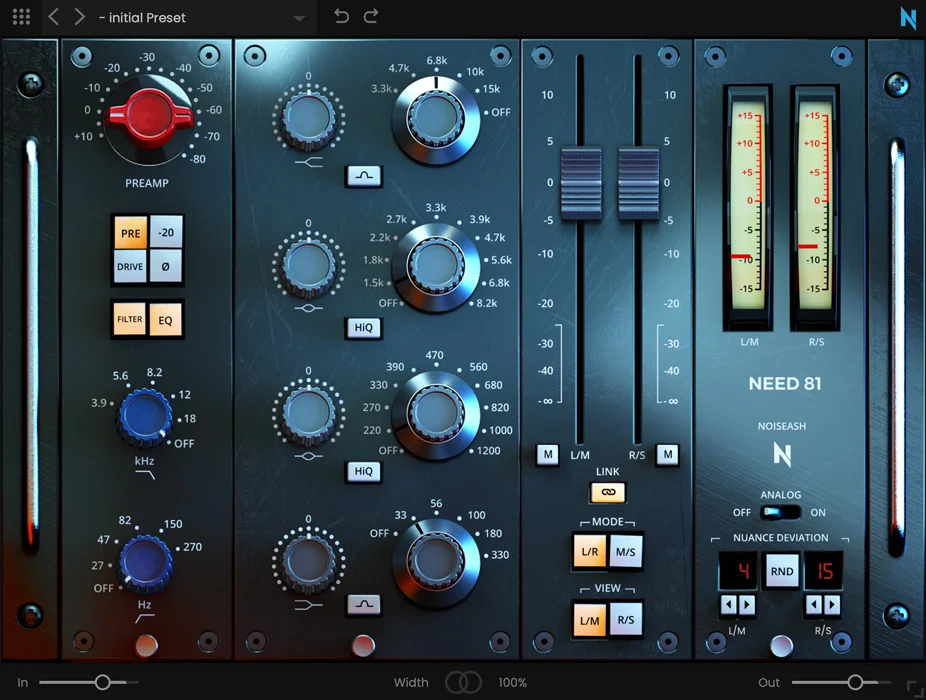This screenshot has width=926, height=700.
Task: Open the preset browser grid icon
Action: 20,17
